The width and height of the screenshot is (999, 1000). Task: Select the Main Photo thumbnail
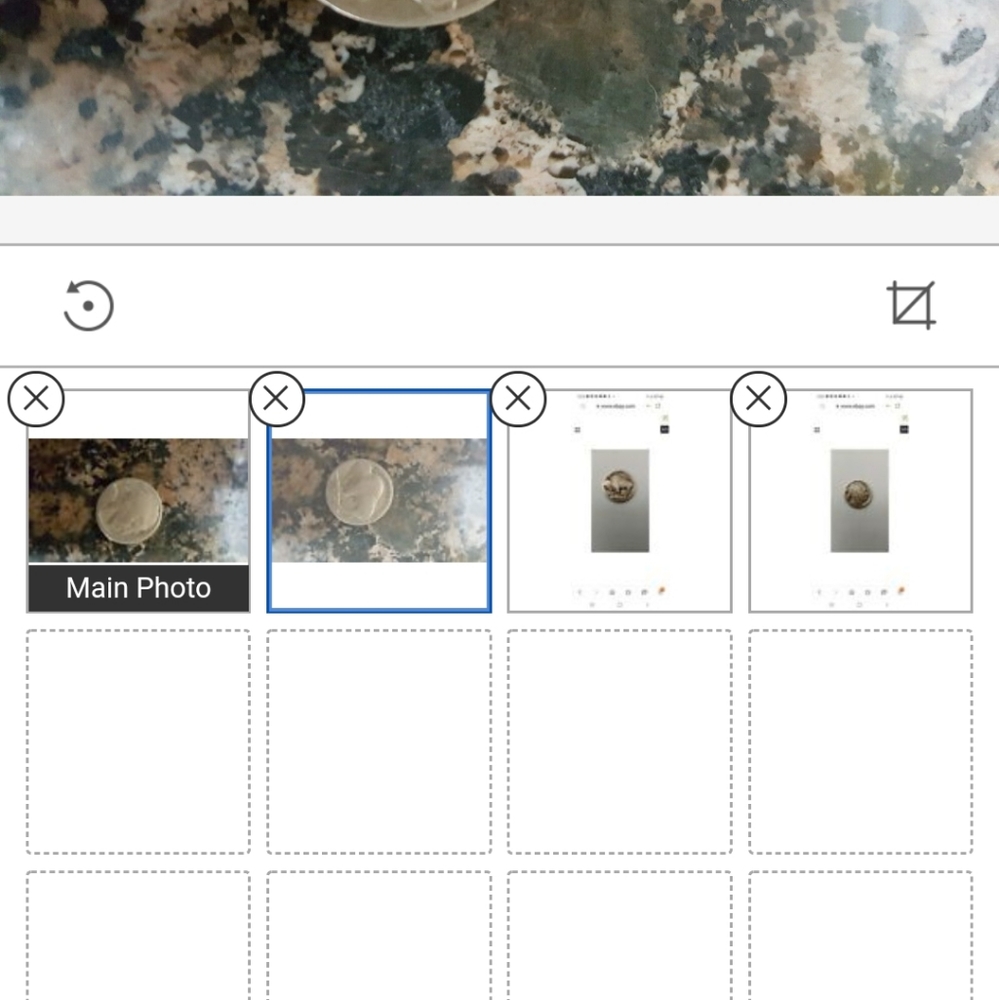coord(138,501)
